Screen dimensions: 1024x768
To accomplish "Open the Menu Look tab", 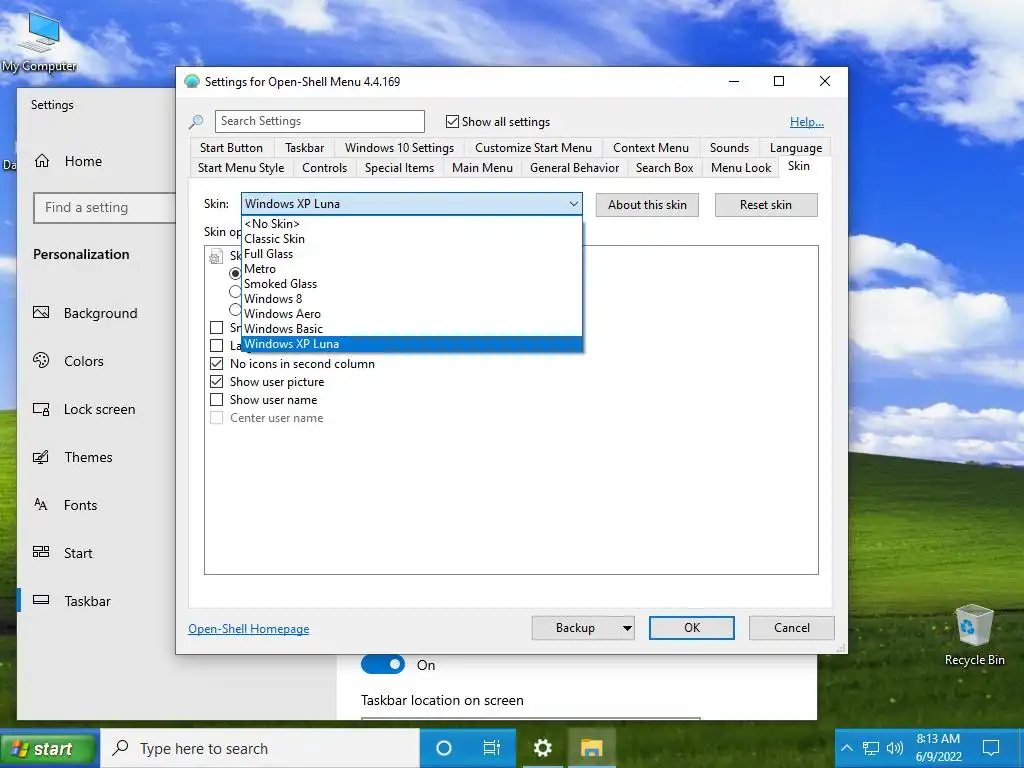I will tap(741, 168).
